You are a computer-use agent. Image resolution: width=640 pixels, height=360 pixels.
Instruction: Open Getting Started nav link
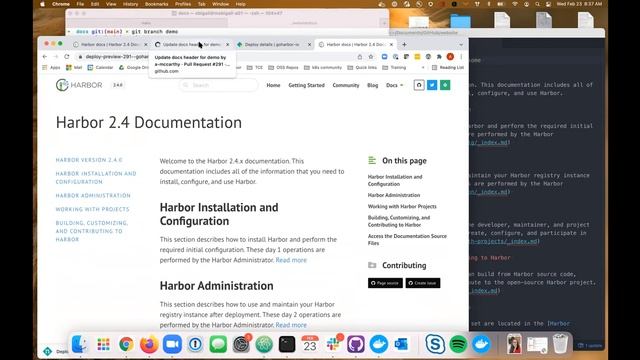pos(306,85)
